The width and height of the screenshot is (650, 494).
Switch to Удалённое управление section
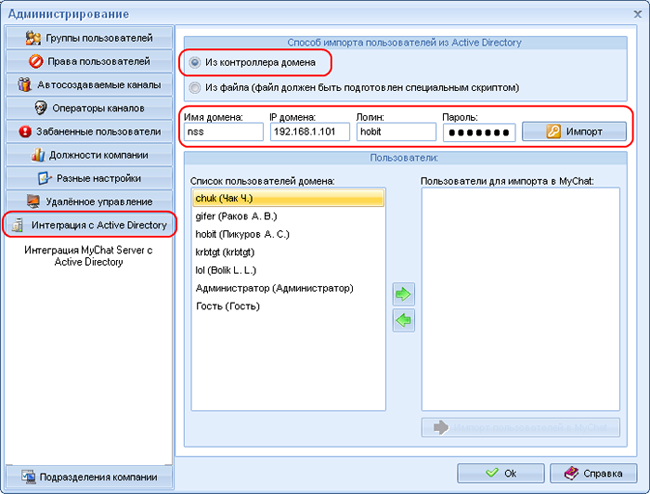86,201
